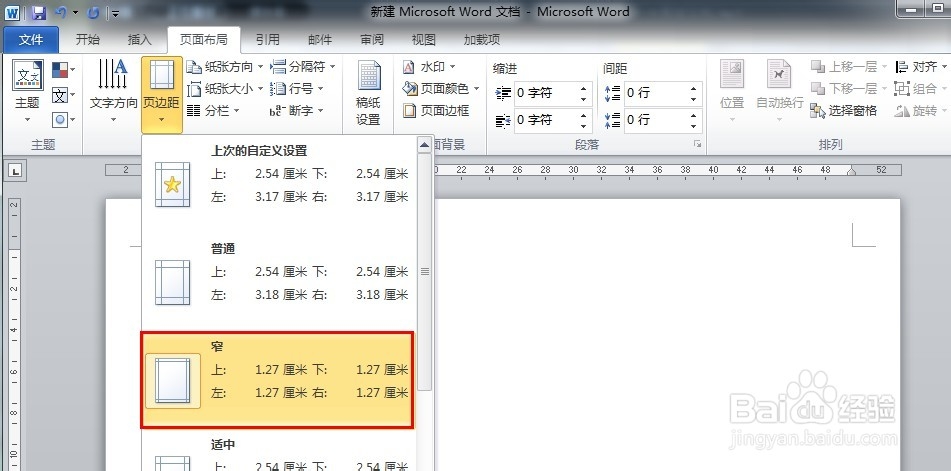Image resolution: width=951 pixels, height=471 pixels.
Task: Toggle the Margins (页边距) button
Action: [x=161, y=95]
